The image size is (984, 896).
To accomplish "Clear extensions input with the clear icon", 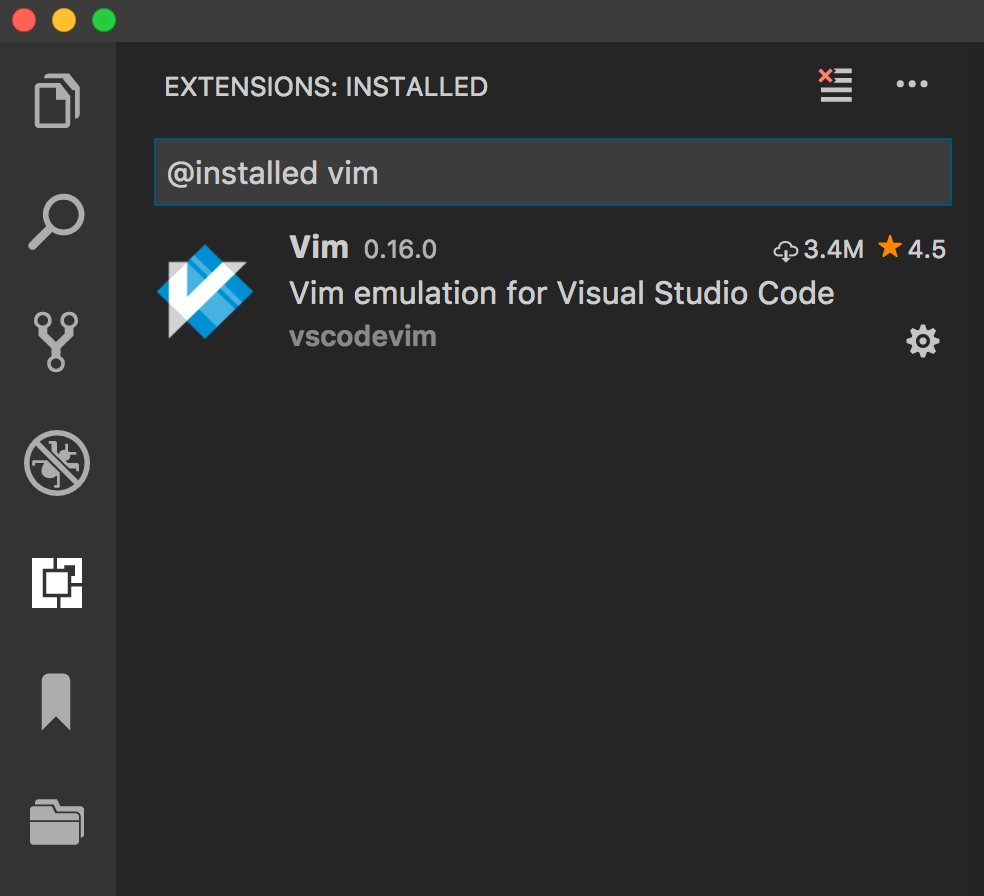I will [x=836, y=85].
